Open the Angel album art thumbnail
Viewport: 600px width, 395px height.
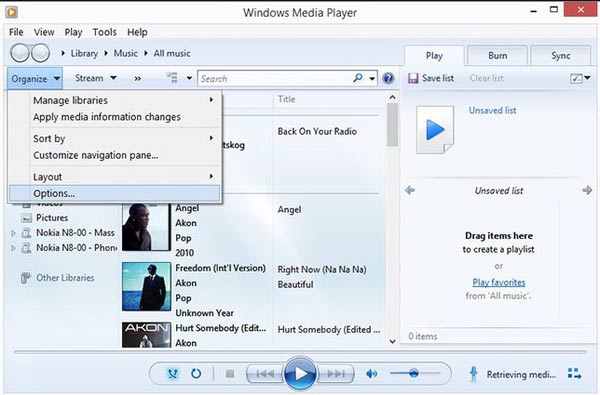(146, 227)
